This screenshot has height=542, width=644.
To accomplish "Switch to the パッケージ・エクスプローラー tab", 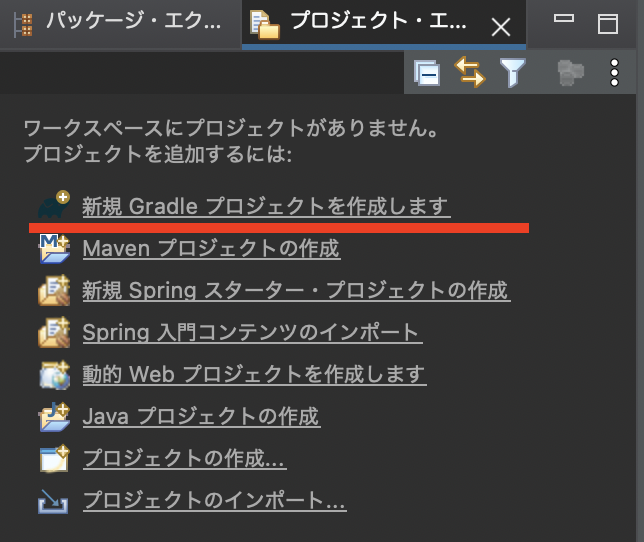I will [x=120, y=23].
